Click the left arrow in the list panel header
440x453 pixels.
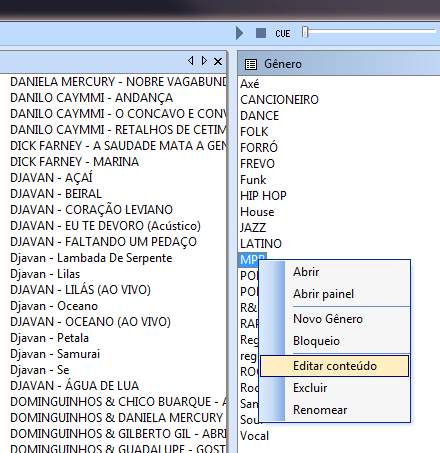point(190,61)
